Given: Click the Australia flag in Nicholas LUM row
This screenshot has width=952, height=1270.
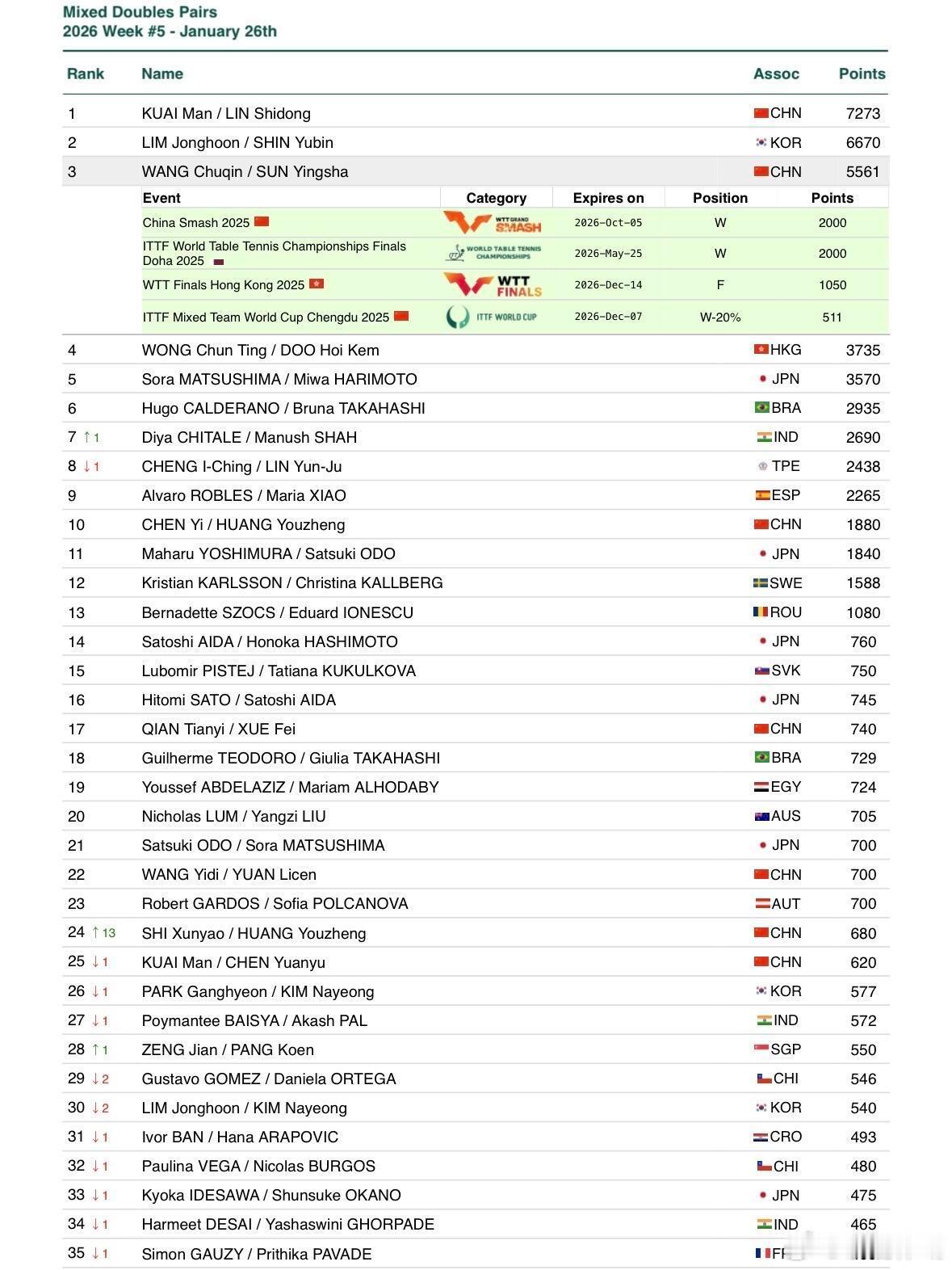Looking at the screenshot, I should (761, 816).
